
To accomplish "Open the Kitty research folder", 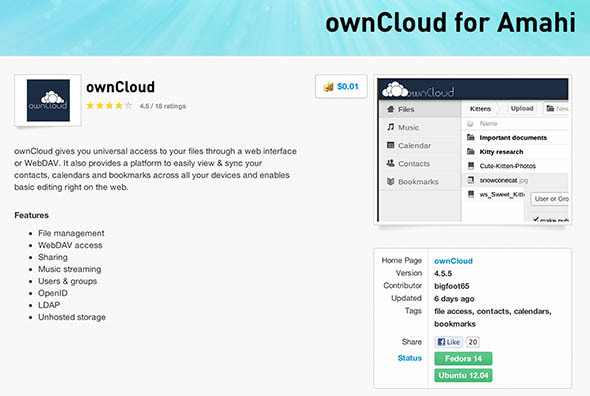I will coord(501,152).
